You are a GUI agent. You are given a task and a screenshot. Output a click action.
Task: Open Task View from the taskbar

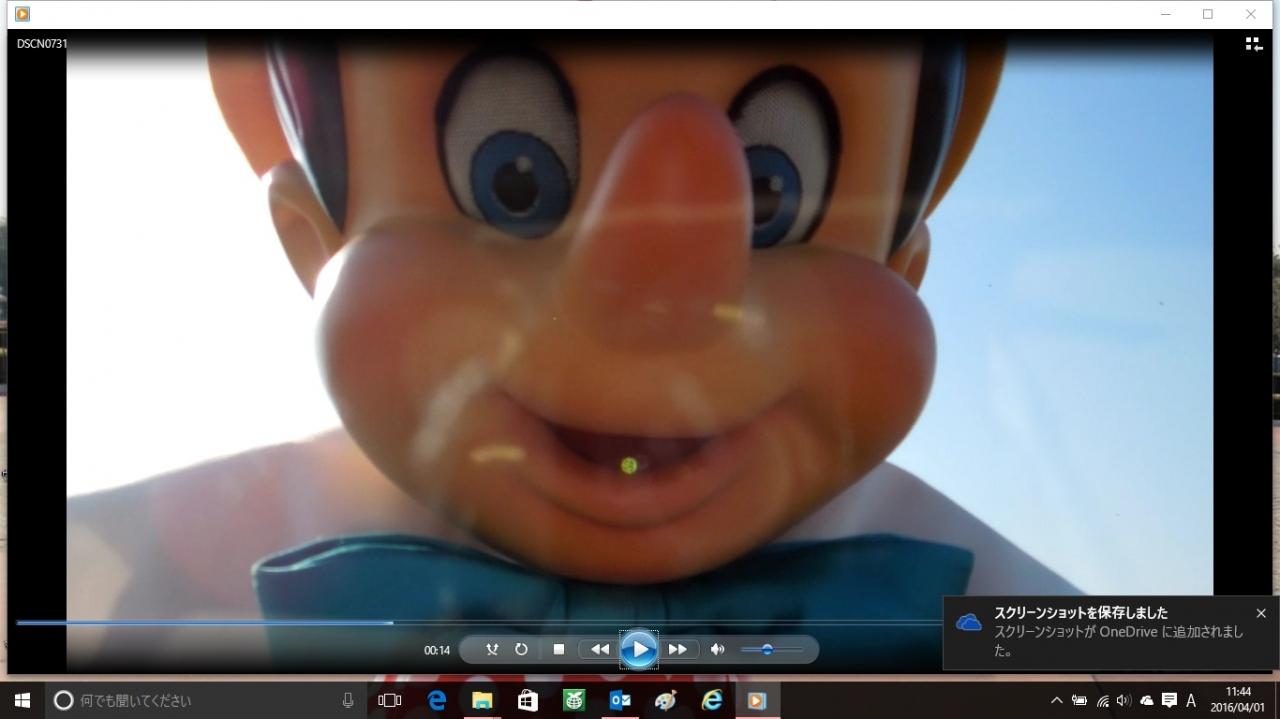[x=390, y=700]
